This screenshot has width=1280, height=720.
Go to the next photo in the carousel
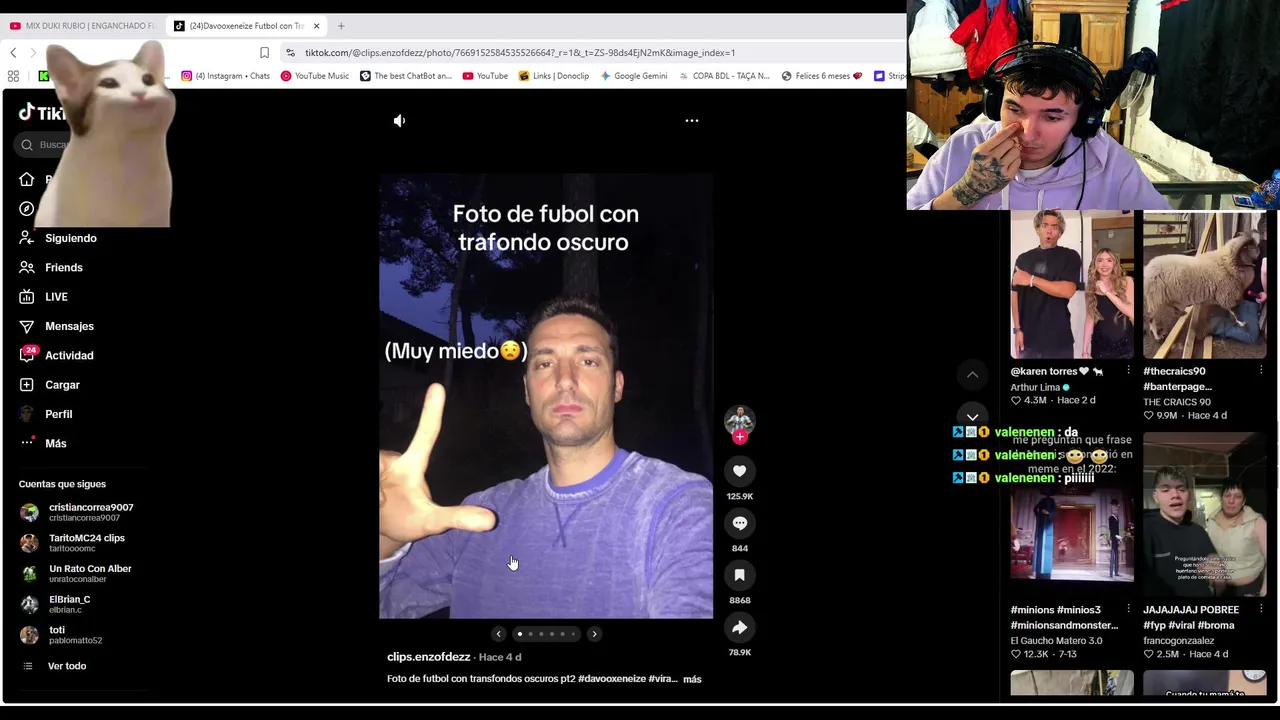594,634
